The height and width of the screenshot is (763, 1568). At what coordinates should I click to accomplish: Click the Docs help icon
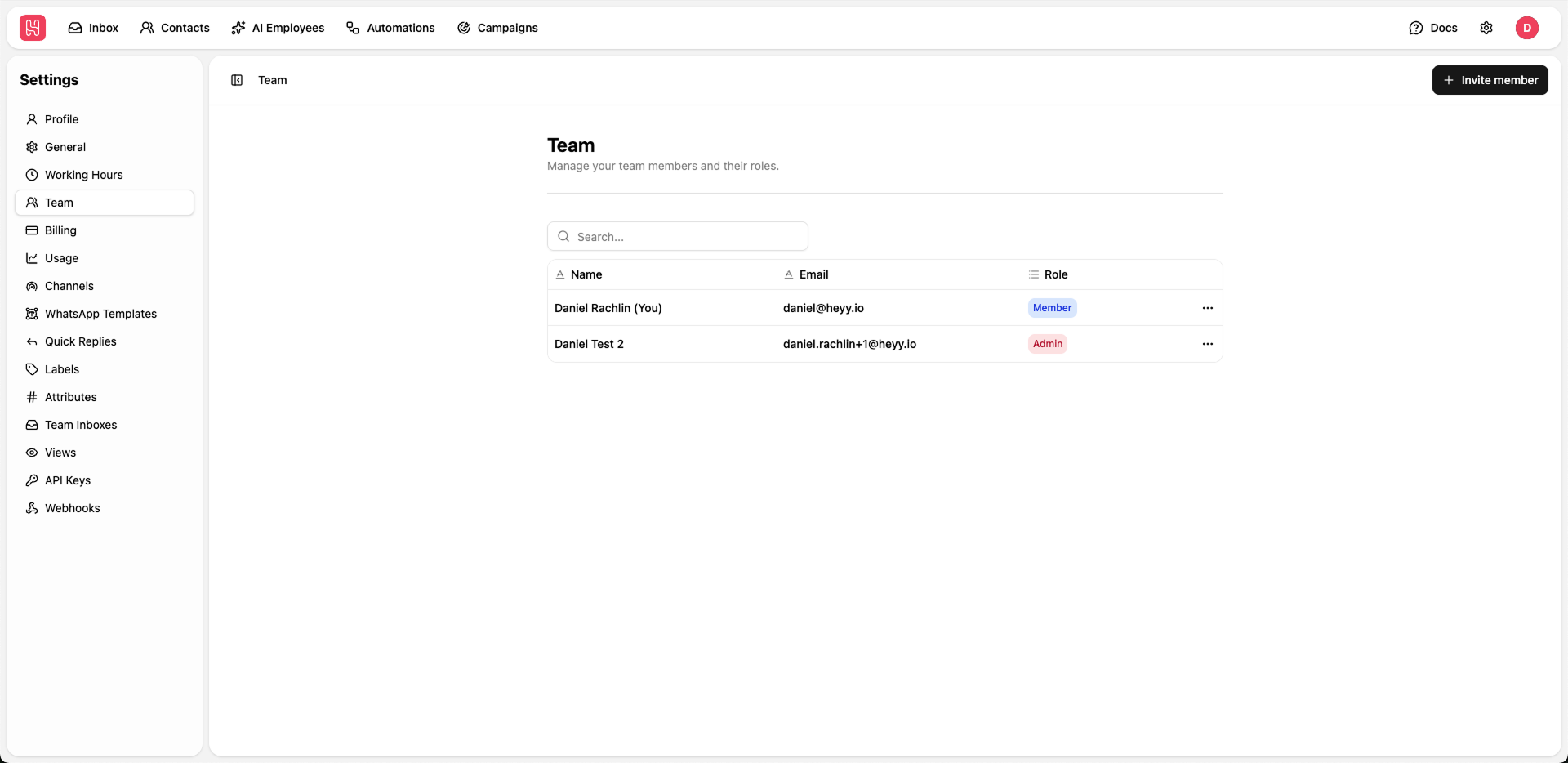[x=1417, y=27]
